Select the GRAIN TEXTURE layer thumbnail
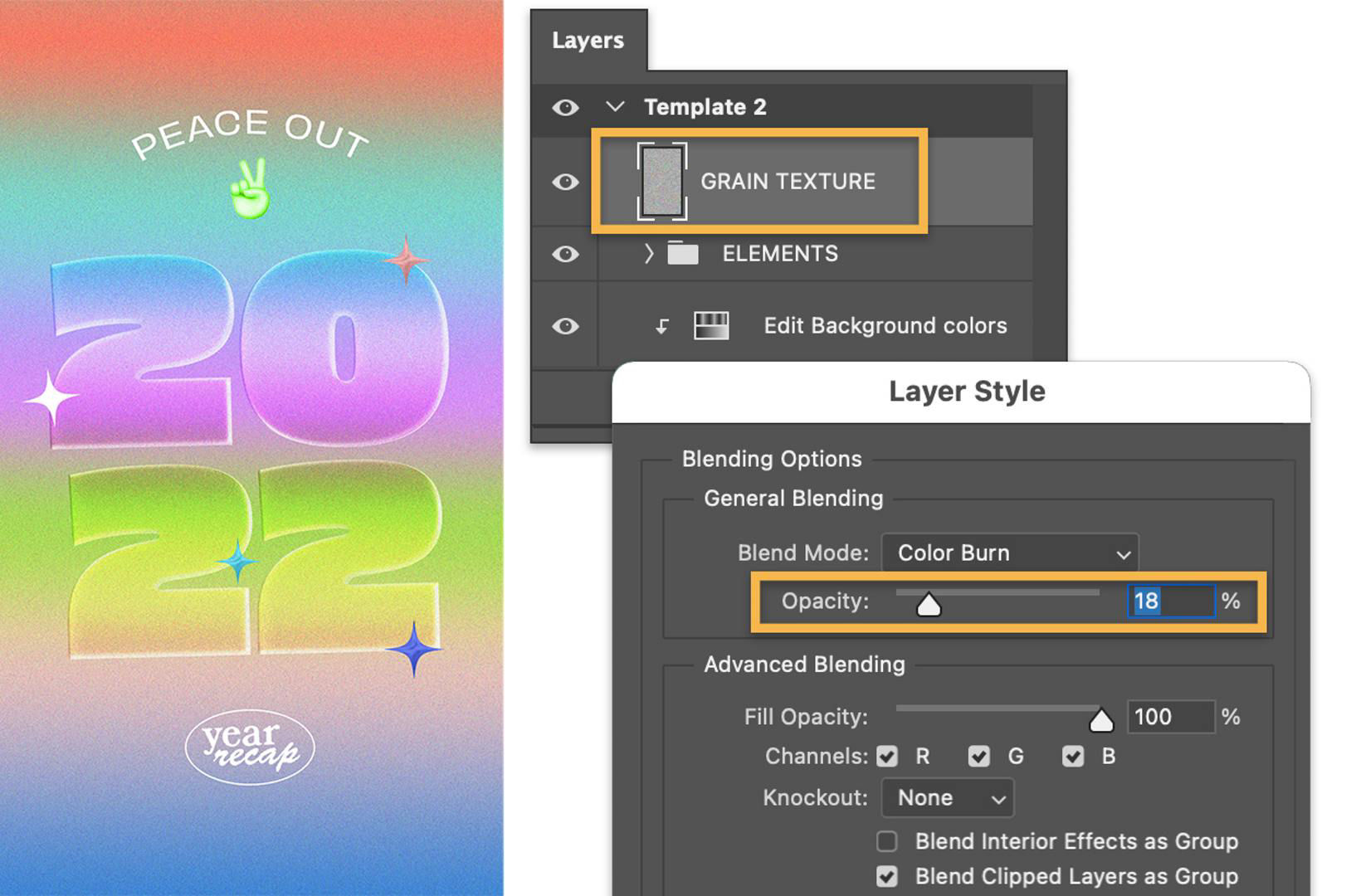 tap(661, 181)
